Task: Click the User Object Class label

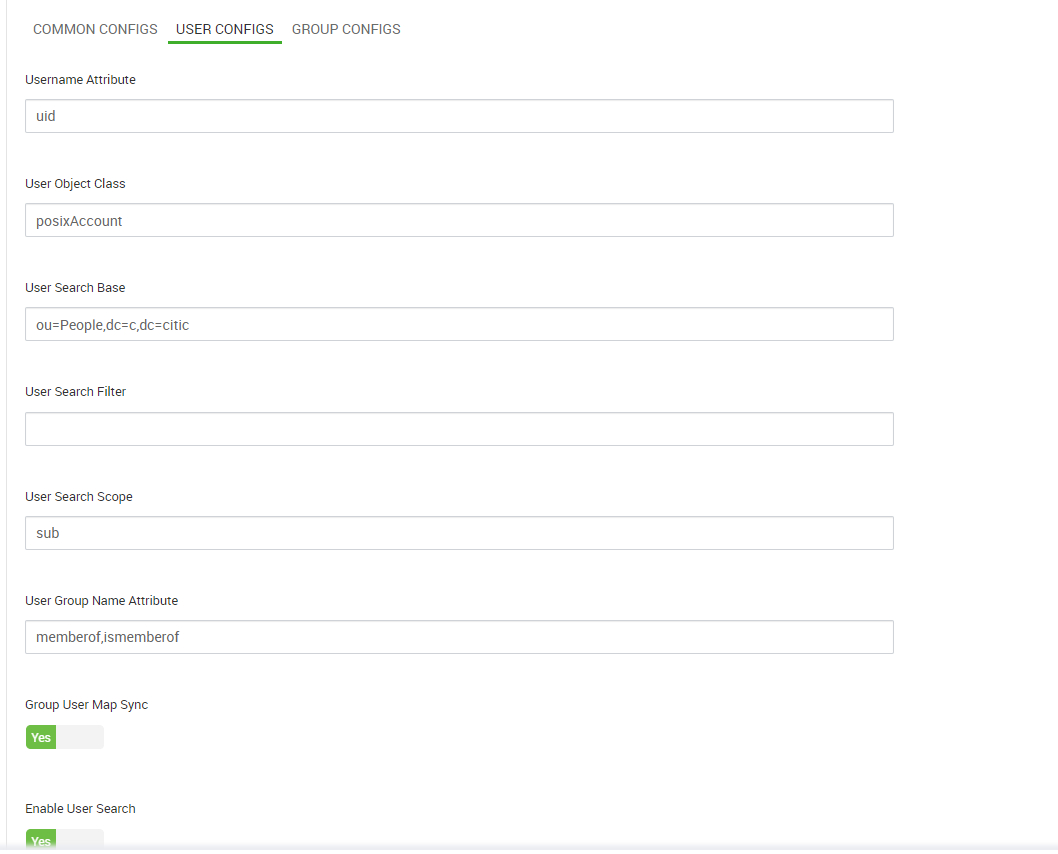Action: coord(75,183)
